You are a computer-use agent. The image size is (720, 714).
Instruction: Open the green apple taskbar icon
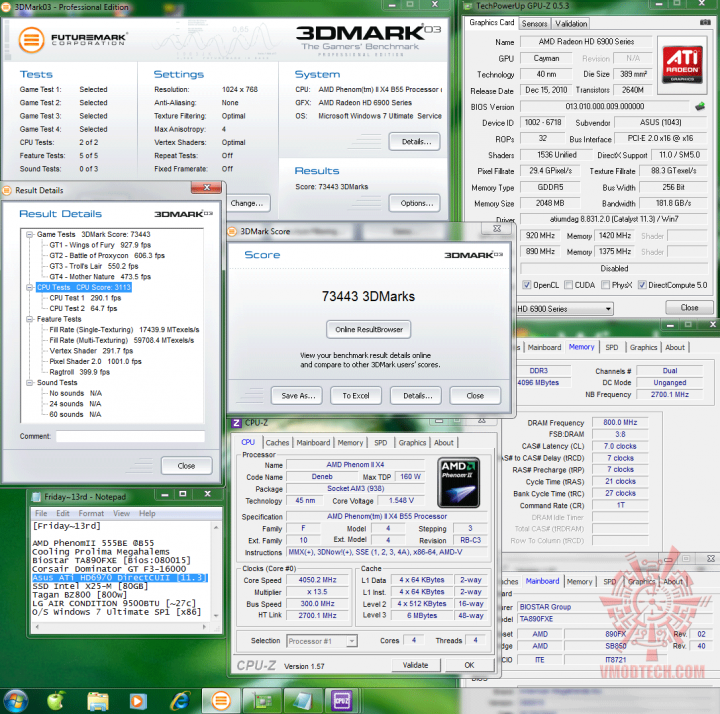pos(56,701)
